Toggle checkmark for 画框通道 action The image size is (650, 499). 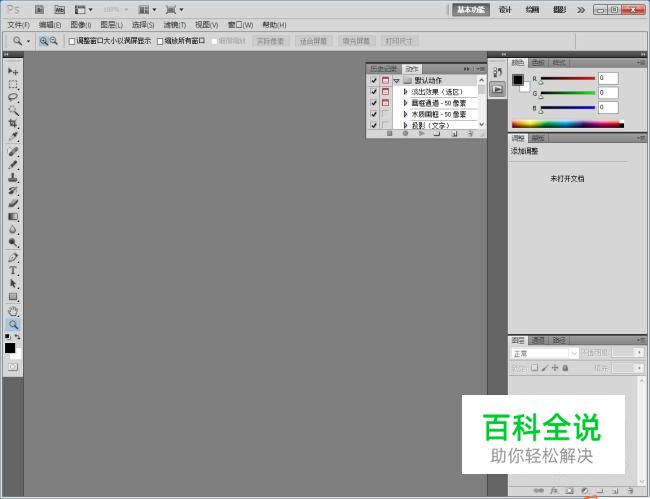[x=374, y=103]
